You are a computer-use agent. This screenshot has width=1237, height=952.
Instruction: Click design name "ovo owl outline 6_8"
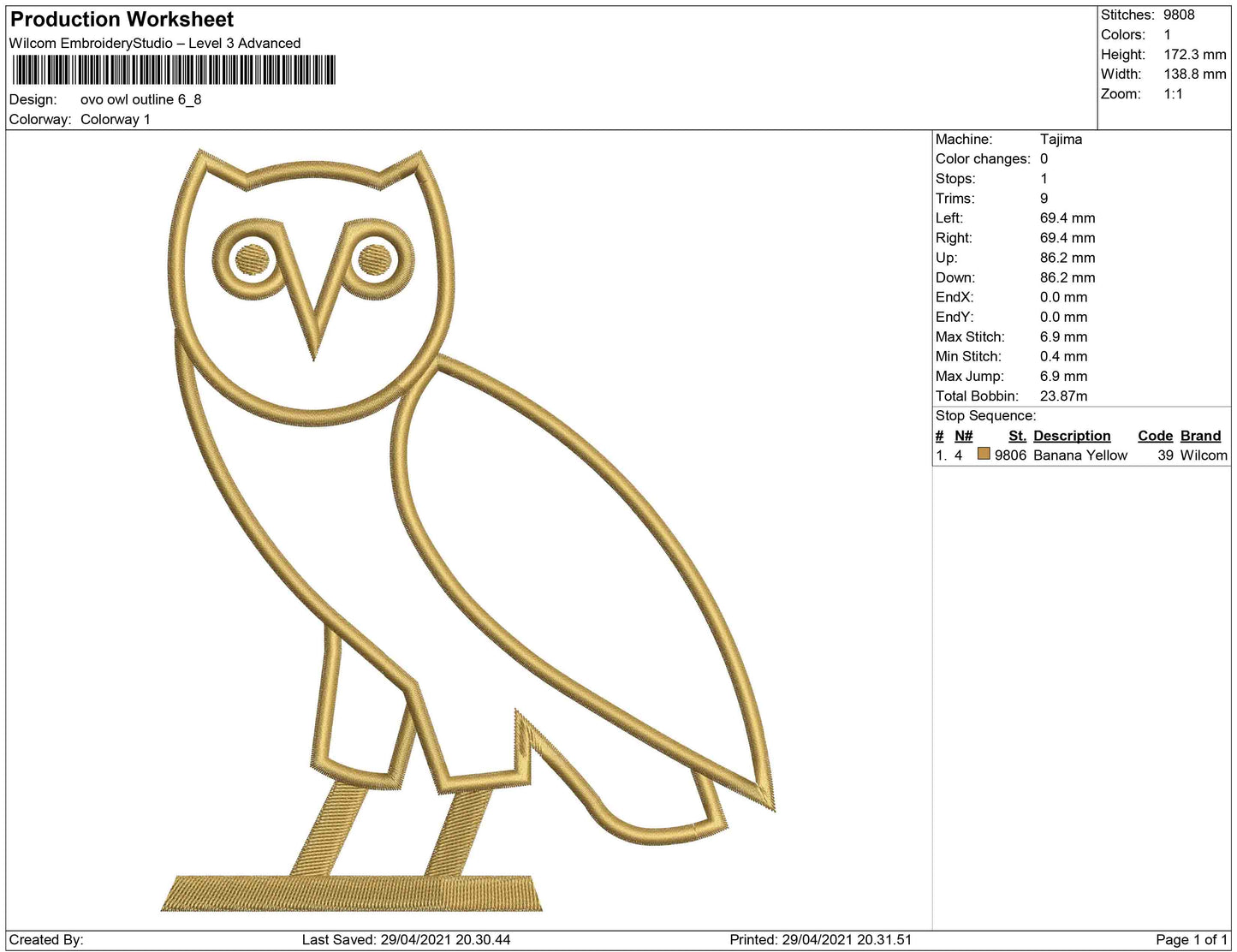coord(141,99)
